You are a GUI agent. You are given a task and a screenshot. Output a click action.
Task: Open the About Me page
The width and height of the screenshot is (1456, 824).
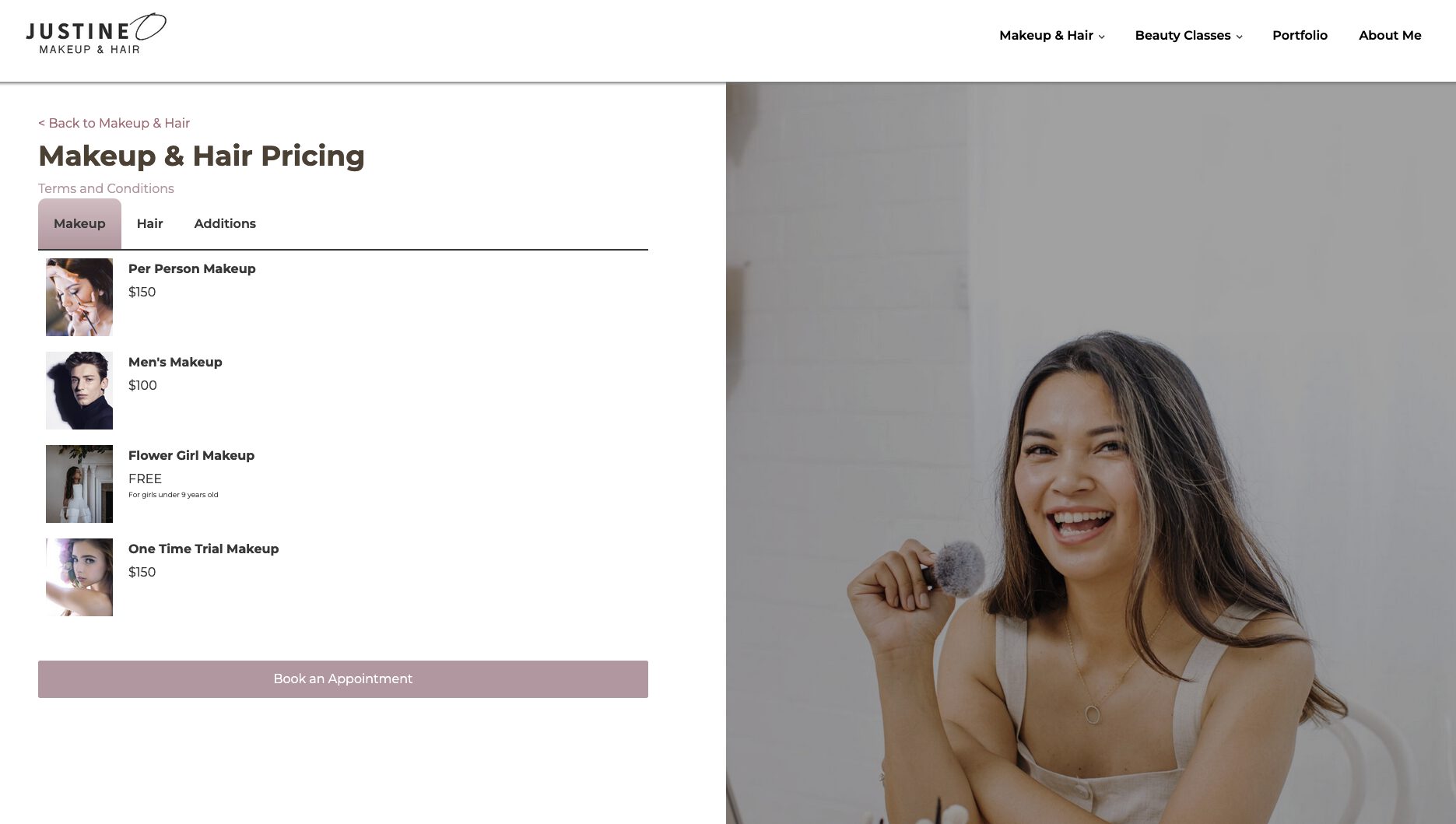[1390, 35]
